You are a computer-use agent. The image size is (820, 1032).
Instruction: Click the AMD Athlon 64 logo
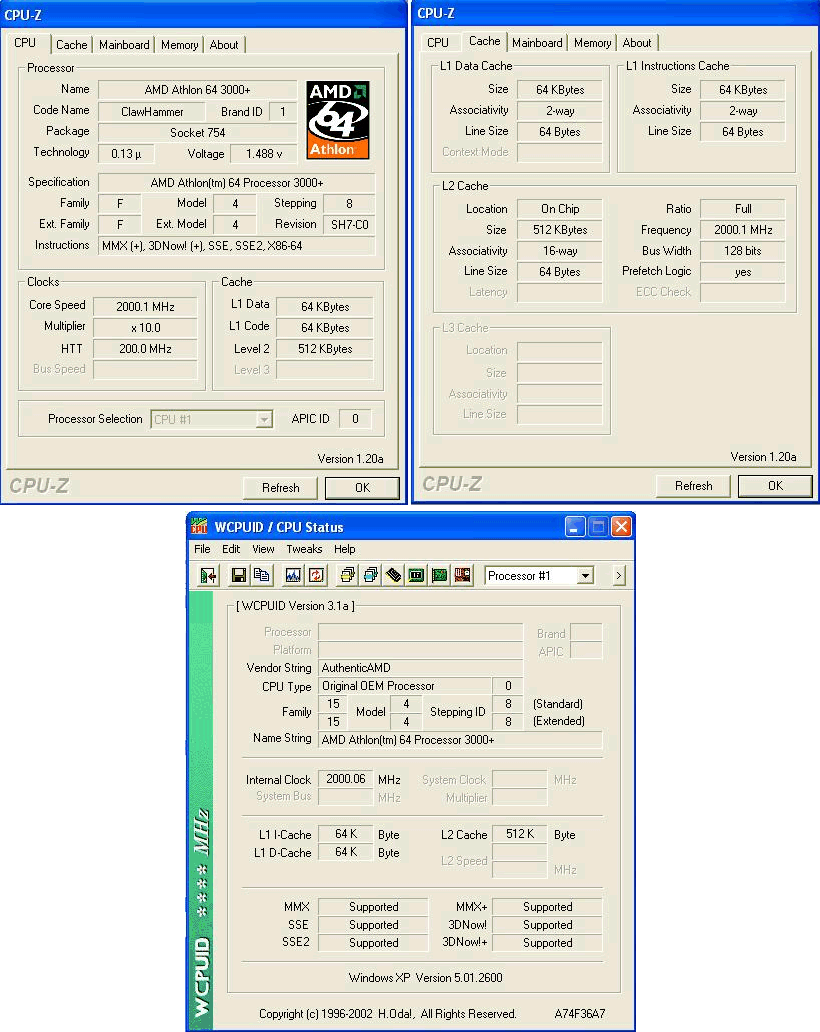coord(338,120)
